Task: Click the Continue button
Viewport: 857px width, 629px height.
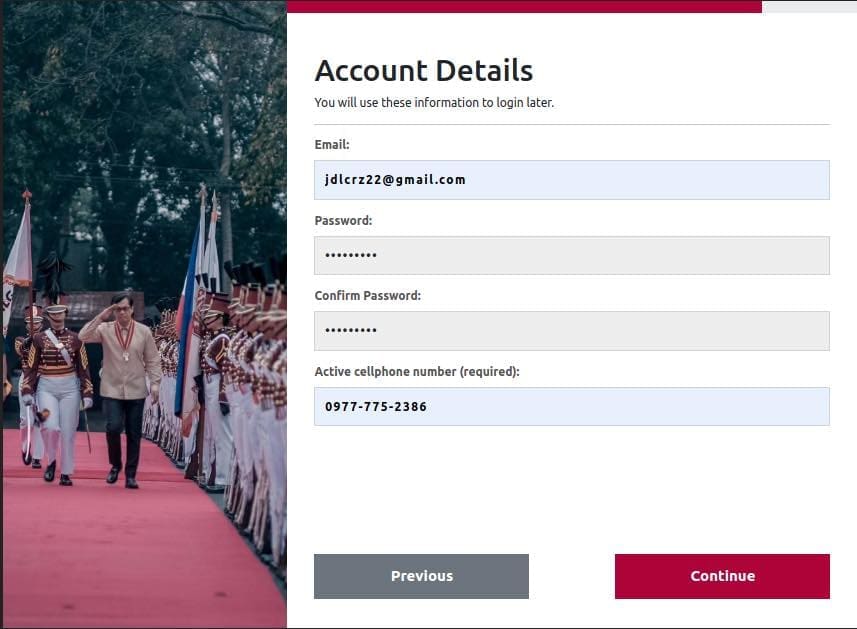Action: 722,576
